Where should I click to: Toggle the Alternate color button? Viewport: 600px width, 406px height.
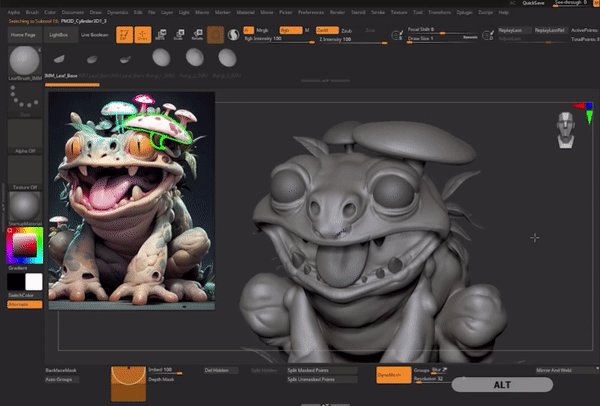pyautogui.click(x=25, y=305)
